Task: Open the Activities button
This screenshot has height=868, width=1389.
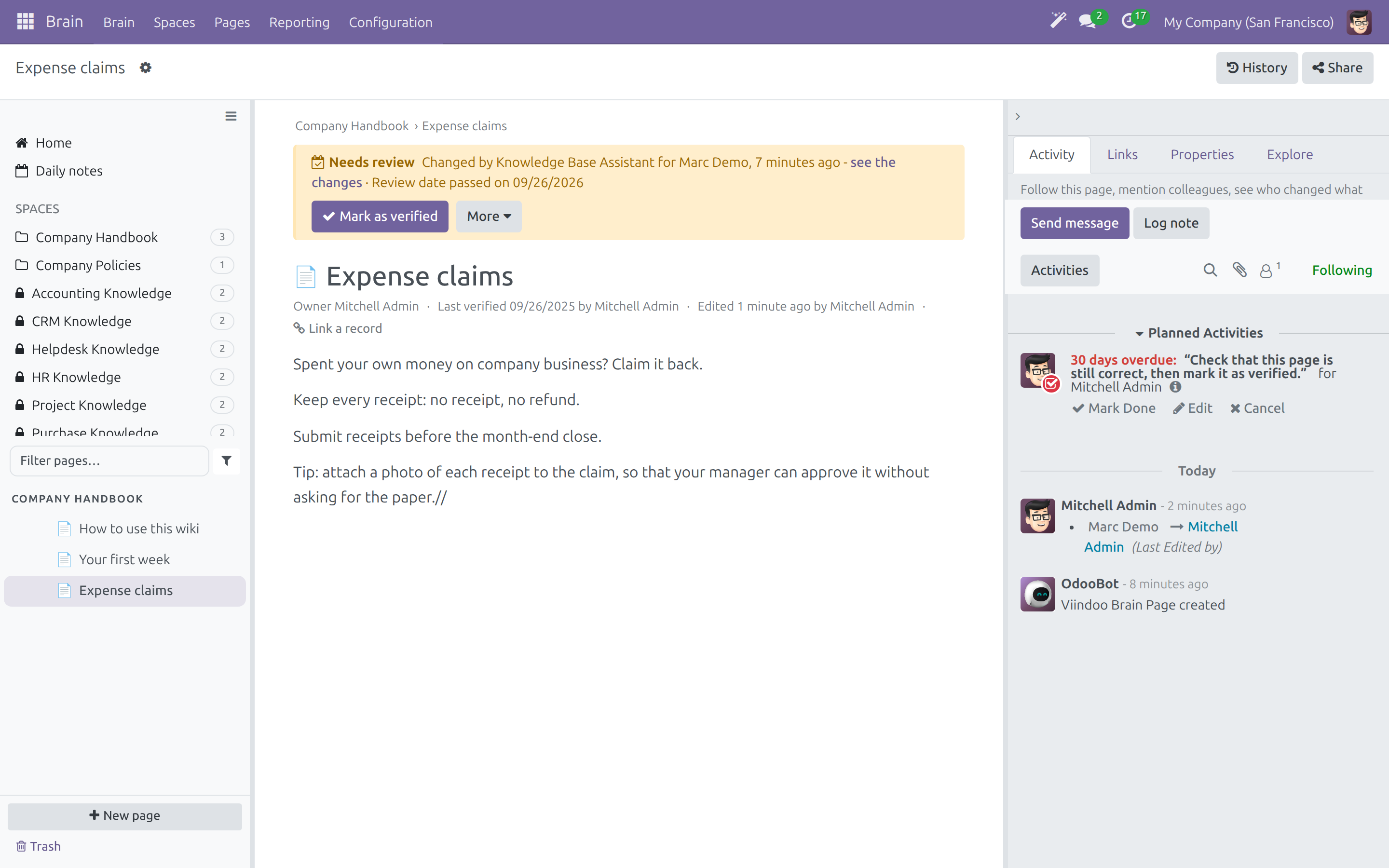Action: point(1060,271)
